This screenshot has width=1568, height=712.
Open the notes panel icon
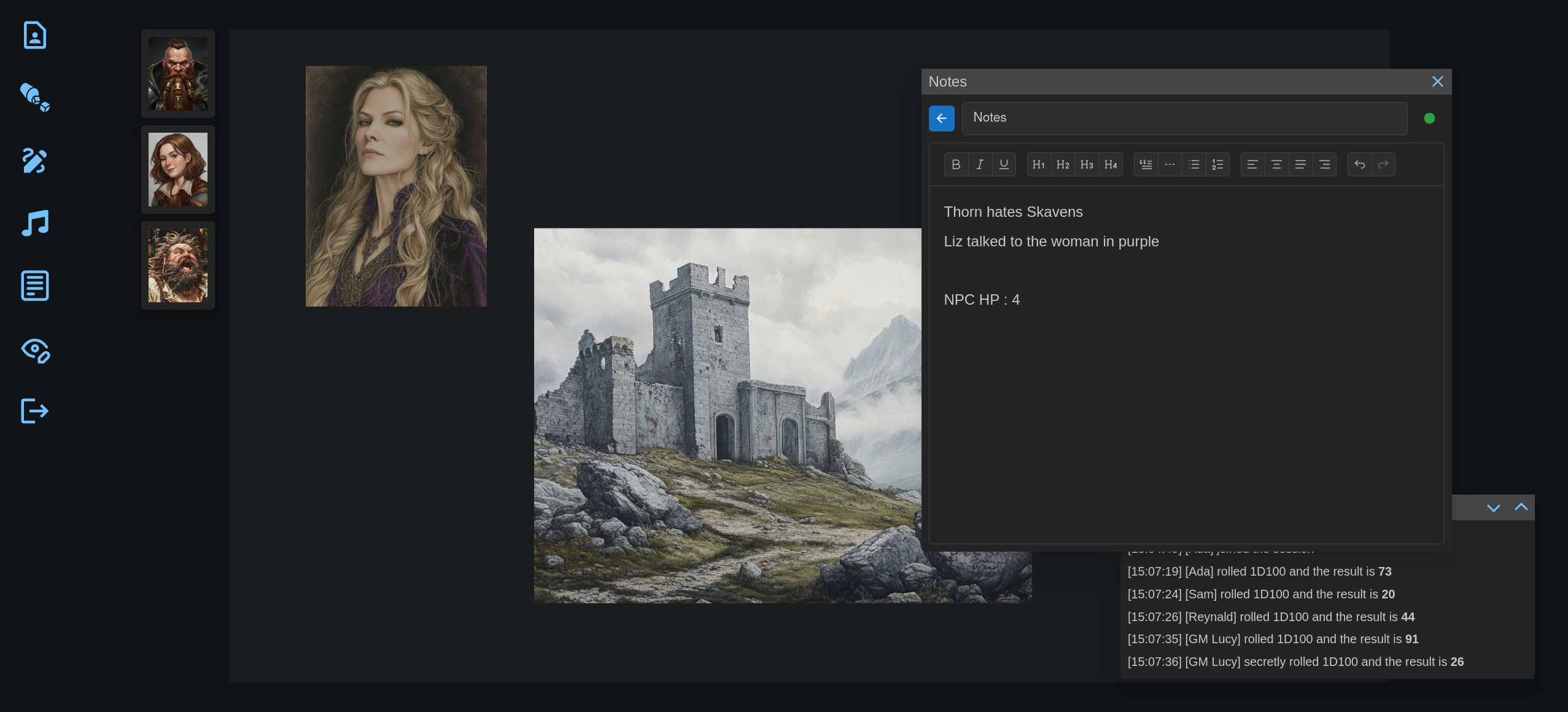point(34,285)
